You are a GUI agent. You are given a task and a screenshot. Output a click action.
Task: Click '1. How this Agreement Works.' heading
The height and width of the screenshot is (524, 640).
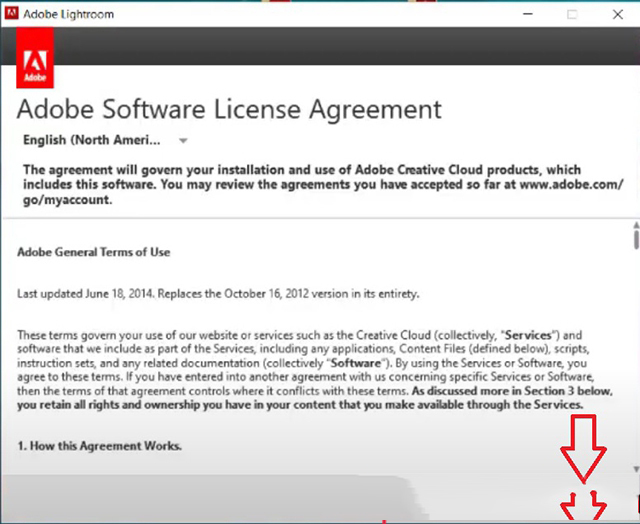click(x=100, y=446)
